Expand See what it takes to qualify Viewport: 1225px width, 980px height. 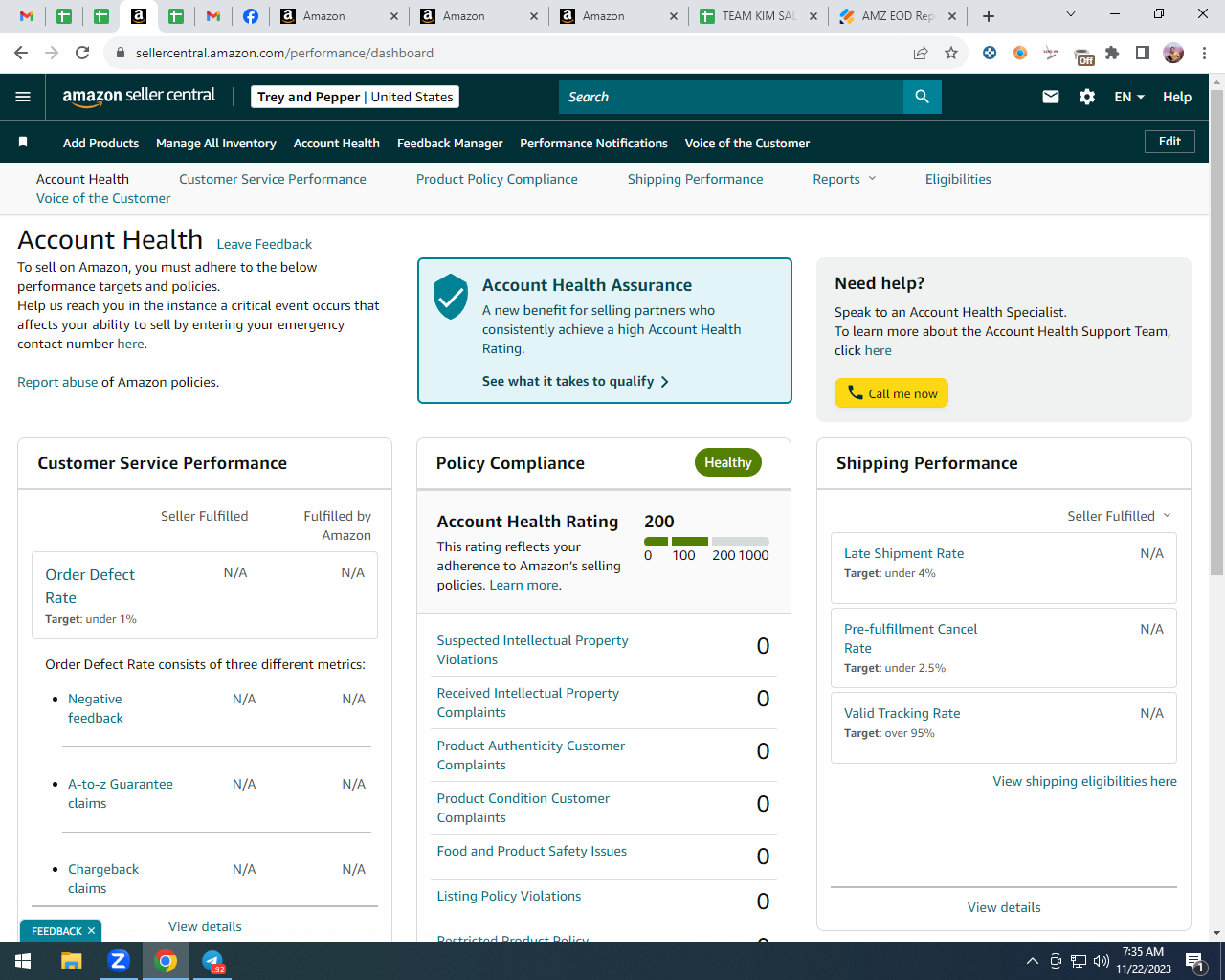pos(575,381)
